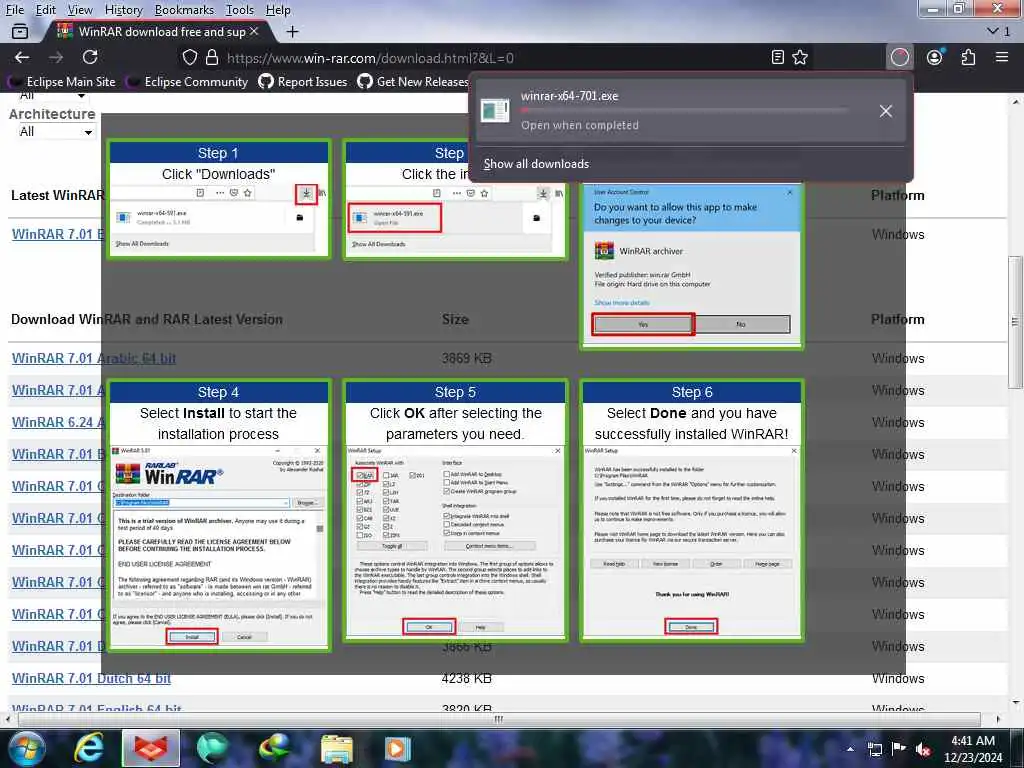View site security padlock info
Image resolution: width=1024 pixels, height=768 pixels.
click(x=212, y=57)
